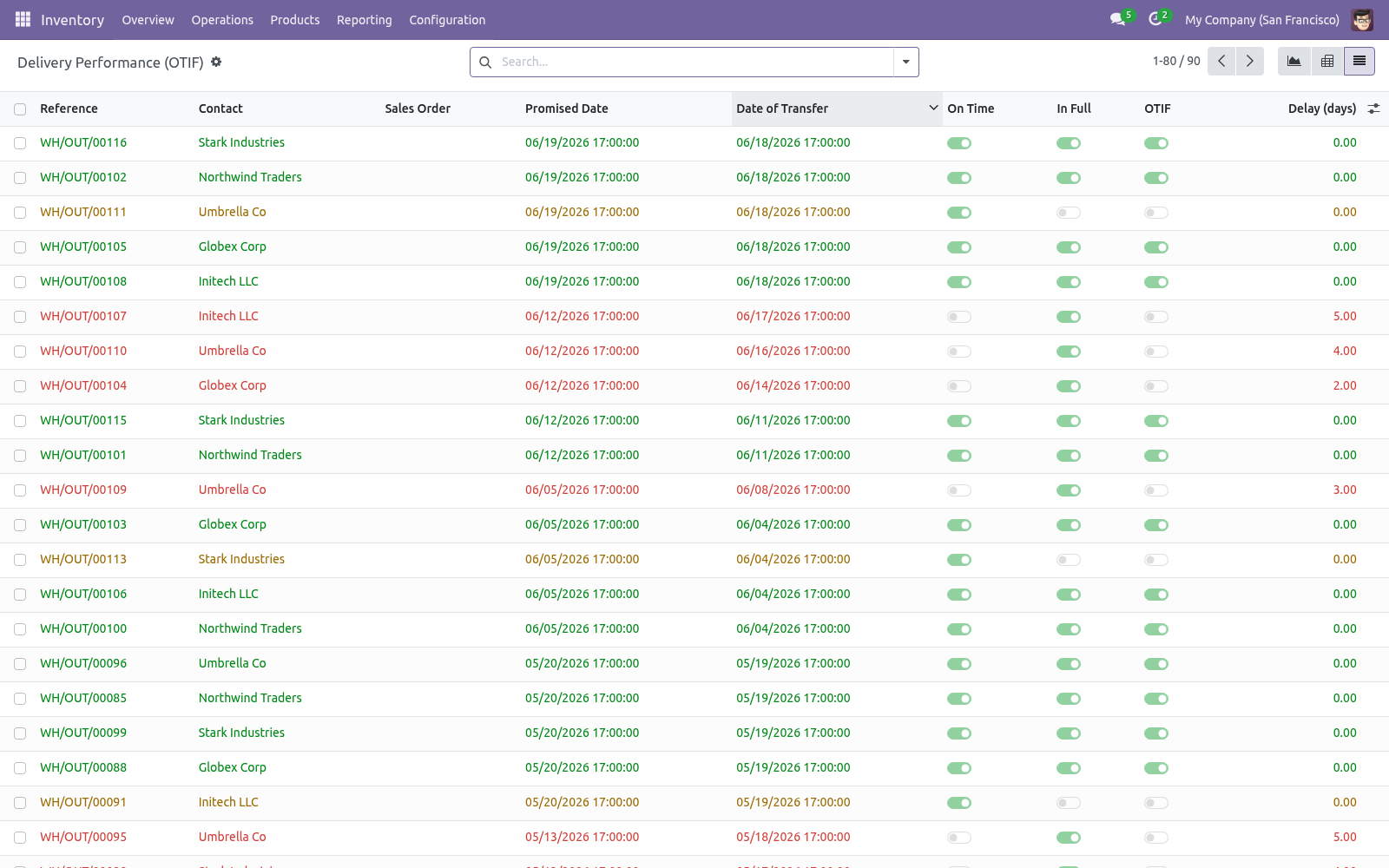Image resolution: width=1389 pixels, height=868 pixels.
Task: Open the apps grid home menu
Action: pos(23,19)
